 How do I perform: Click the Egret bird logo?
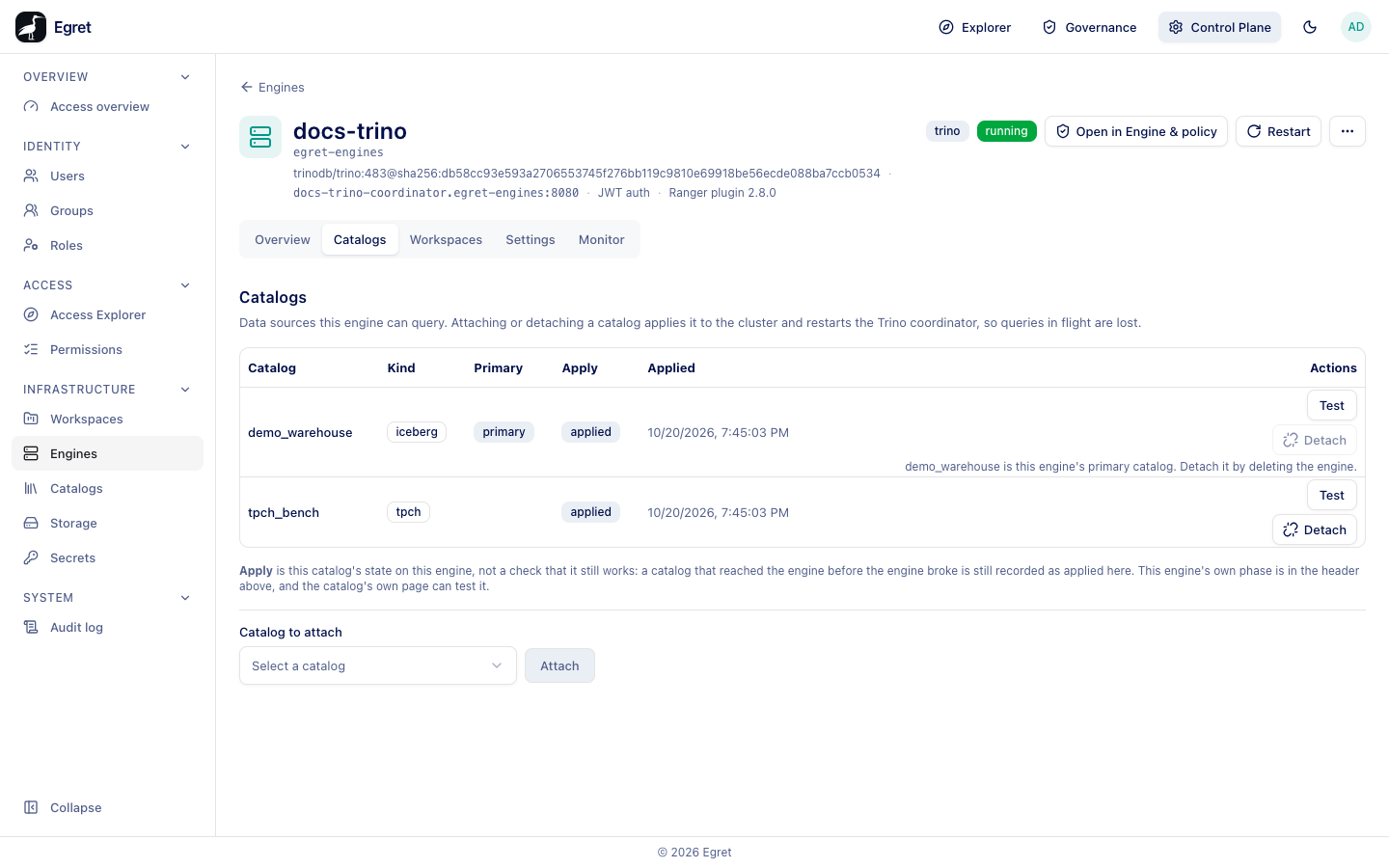31,27
